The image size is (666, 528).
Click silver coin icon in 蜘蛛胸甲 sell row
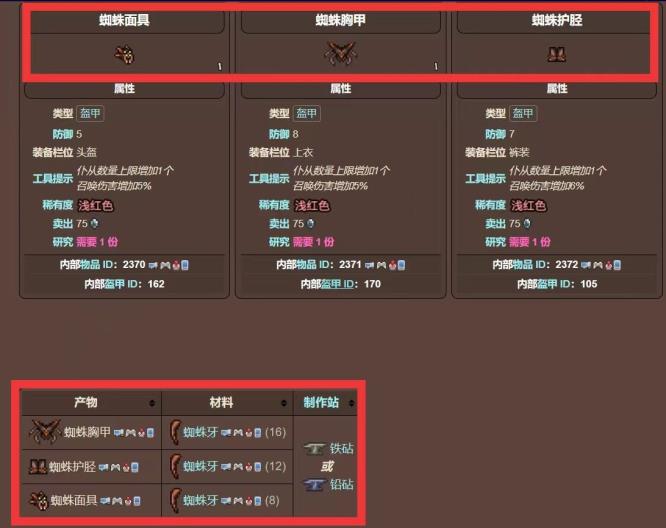point(310,223)
